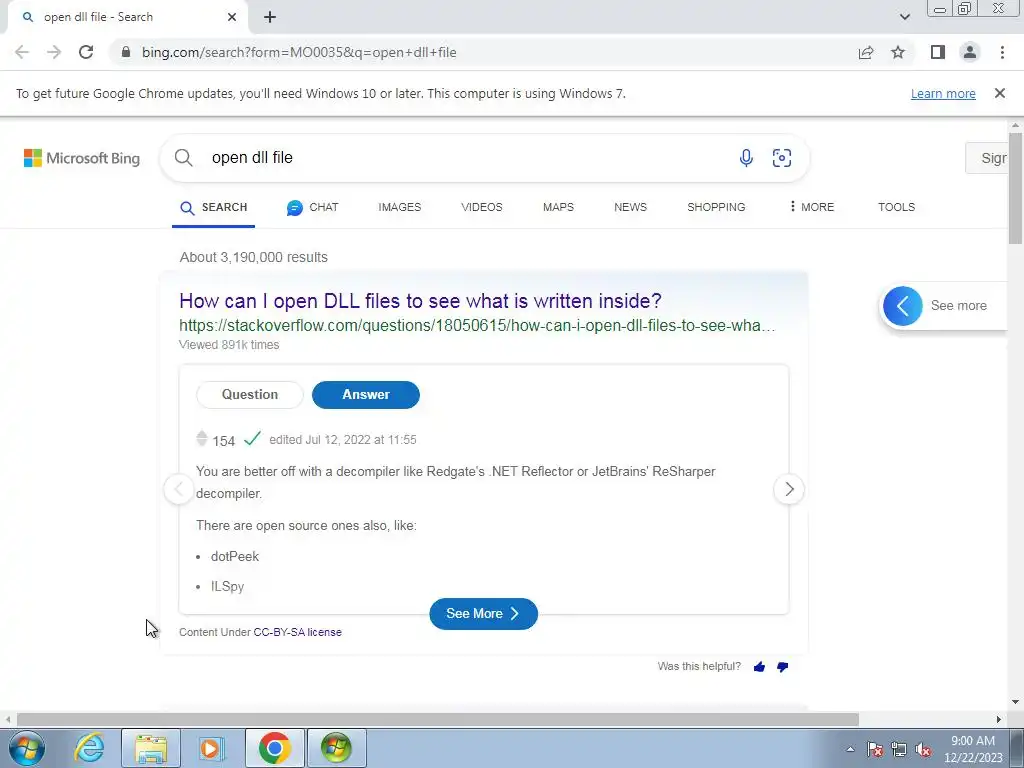The image size is (1024, 768).
Task: Click the browser forward arrow
Action: 54,52
